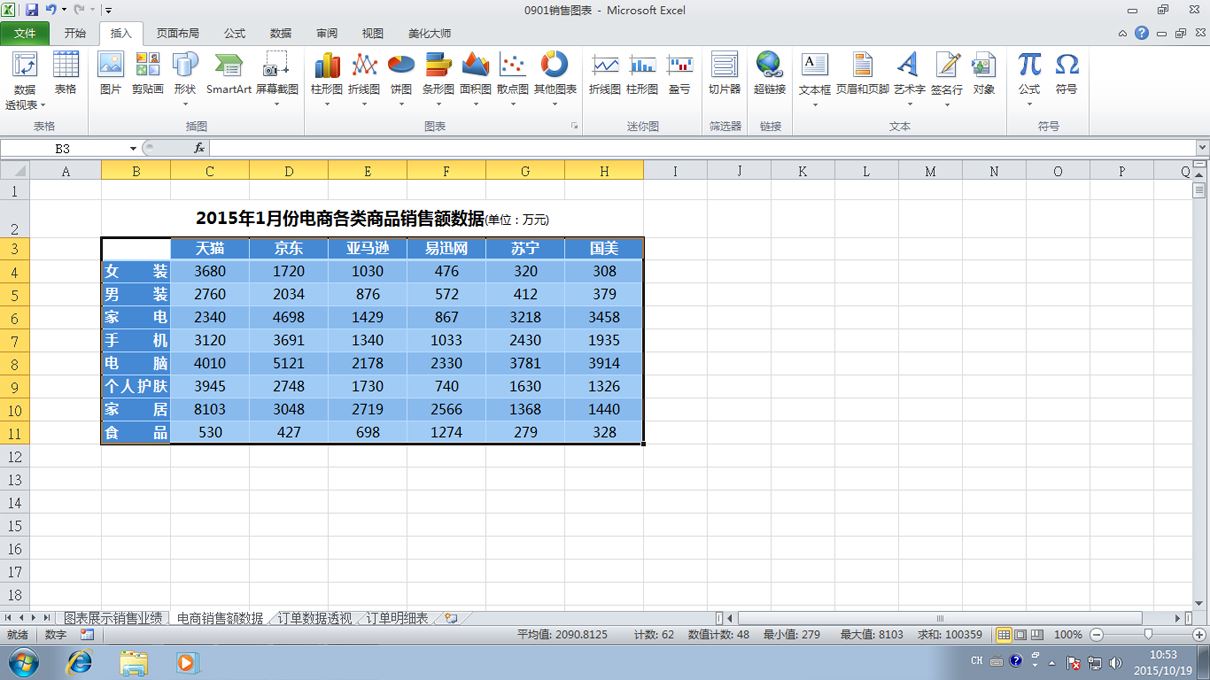Select row header 8

pos(15,364)
